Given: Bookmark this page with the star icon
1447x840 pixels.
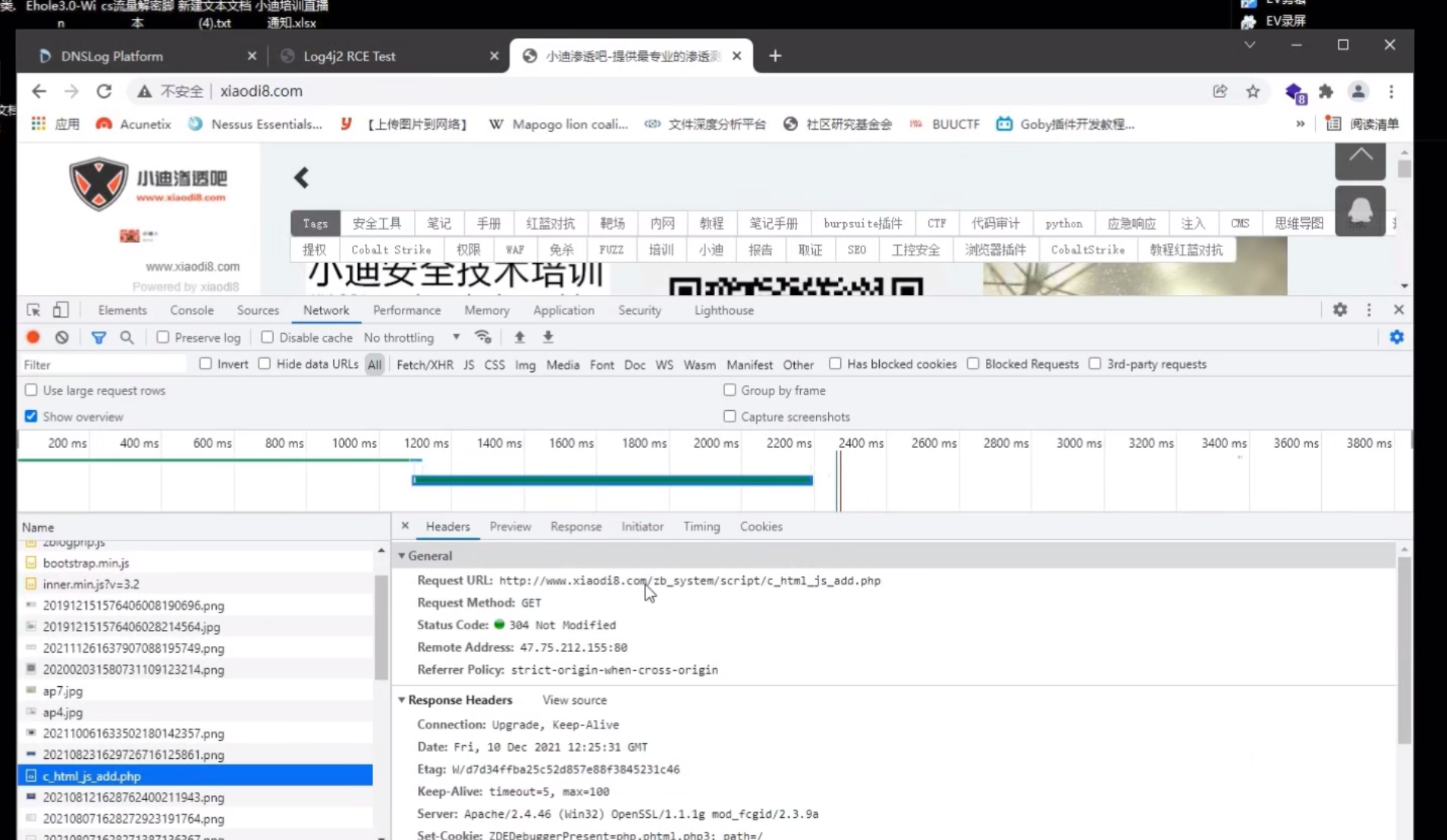Looking at the screenshot, I should point(1253,91).
